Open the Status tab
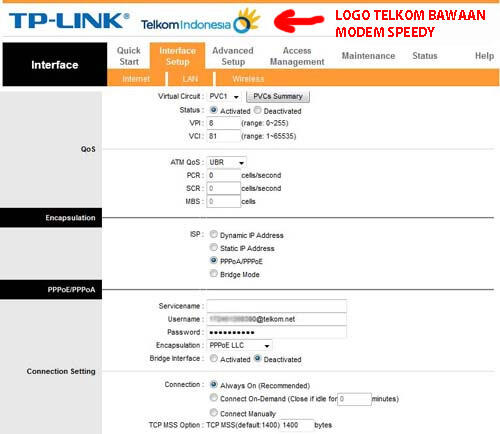This screenshot has height=434, width=500. 425,56
